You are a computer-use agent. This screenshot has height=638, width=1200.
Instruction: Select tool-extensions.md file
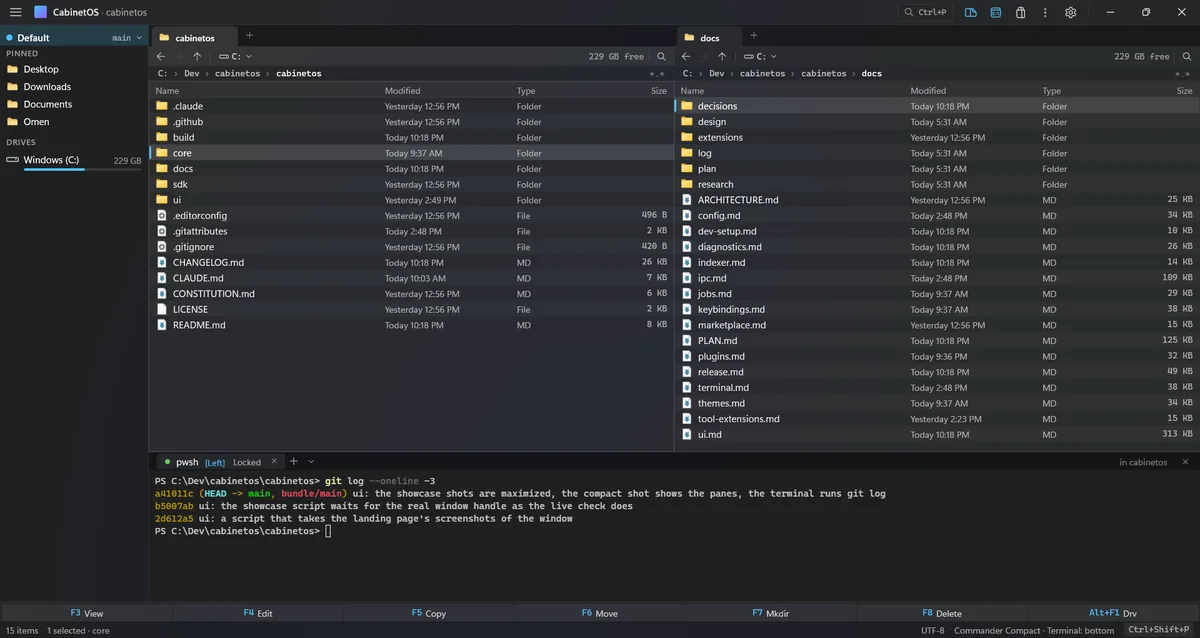tap(937, 419)
